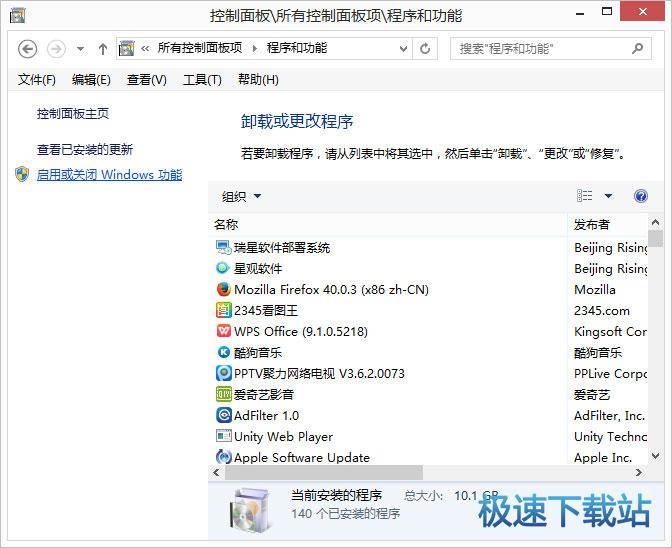Sort by 发布者 column header

click(x=608, y=225)
